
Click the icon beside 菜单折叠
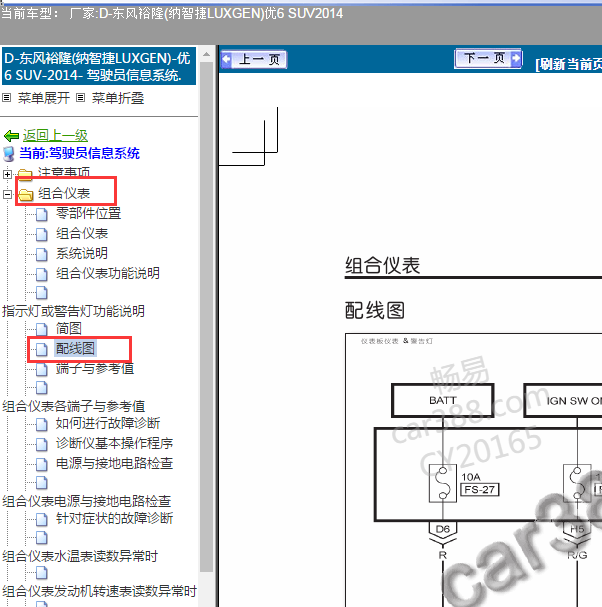tap(80, 98)
